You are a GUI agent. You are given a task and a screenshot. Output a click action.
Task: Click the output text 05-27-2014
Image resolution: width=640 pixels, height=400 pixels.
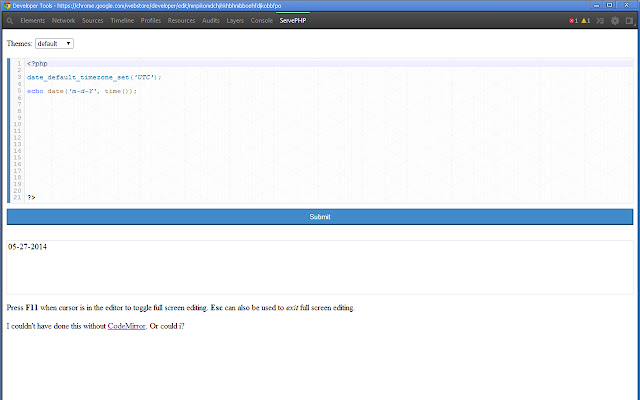click(27, 247)
